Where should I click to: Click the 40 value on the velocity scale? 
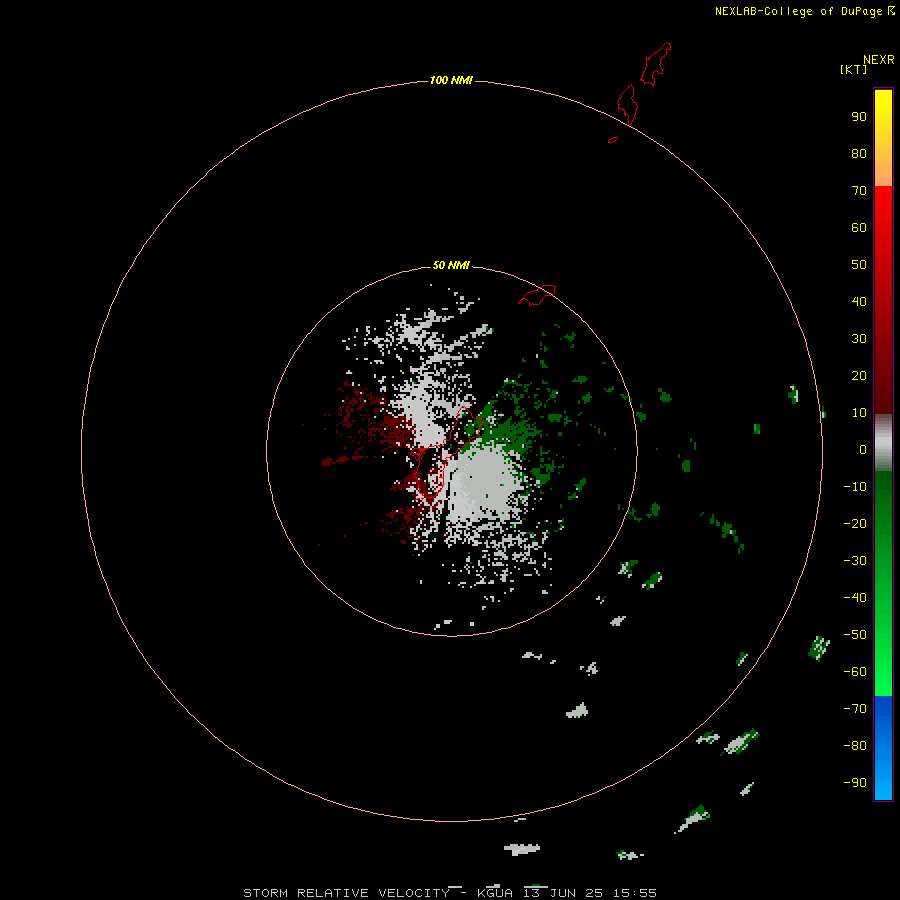point(859,301)
